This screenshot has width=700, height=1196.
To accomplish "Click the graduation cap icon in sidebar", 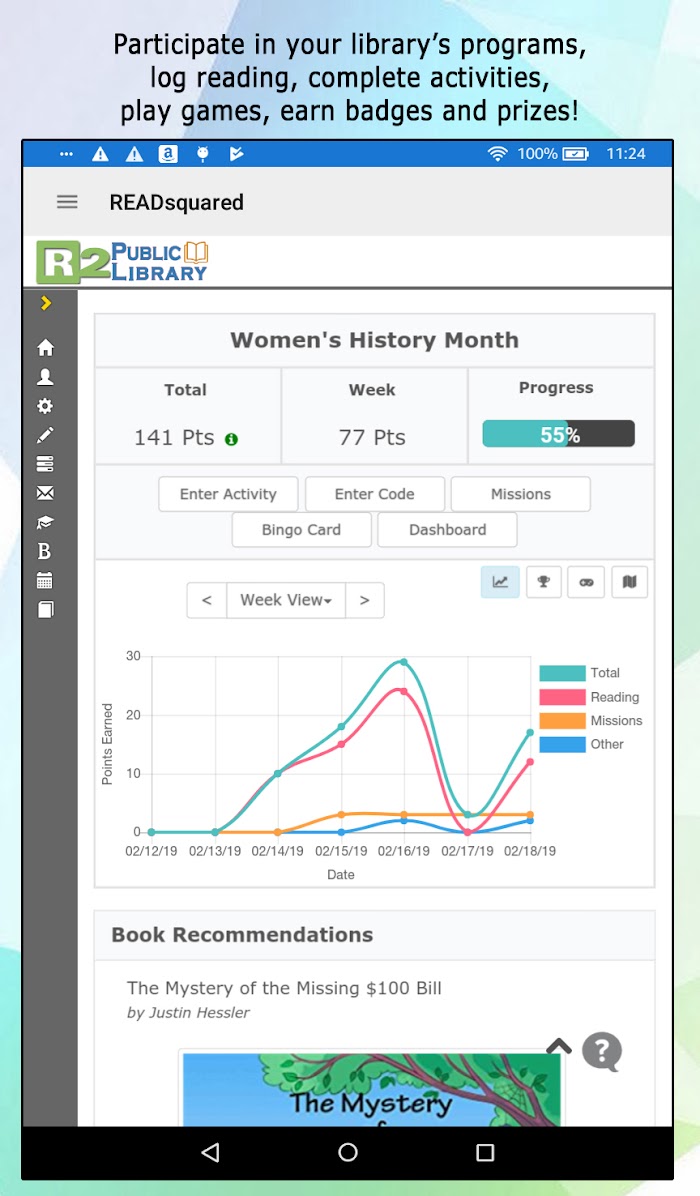I will (x=46, y=522).
